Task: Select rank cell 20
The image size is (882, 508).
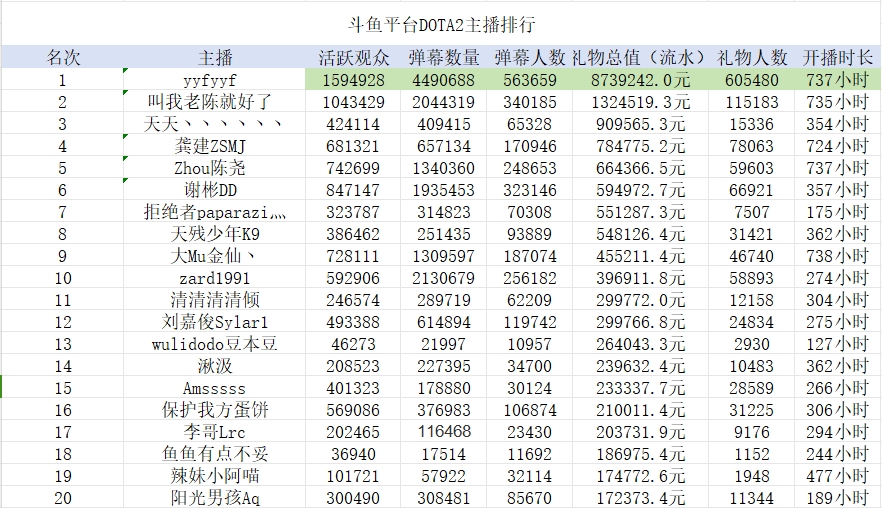Action: [x=62, y=498]
